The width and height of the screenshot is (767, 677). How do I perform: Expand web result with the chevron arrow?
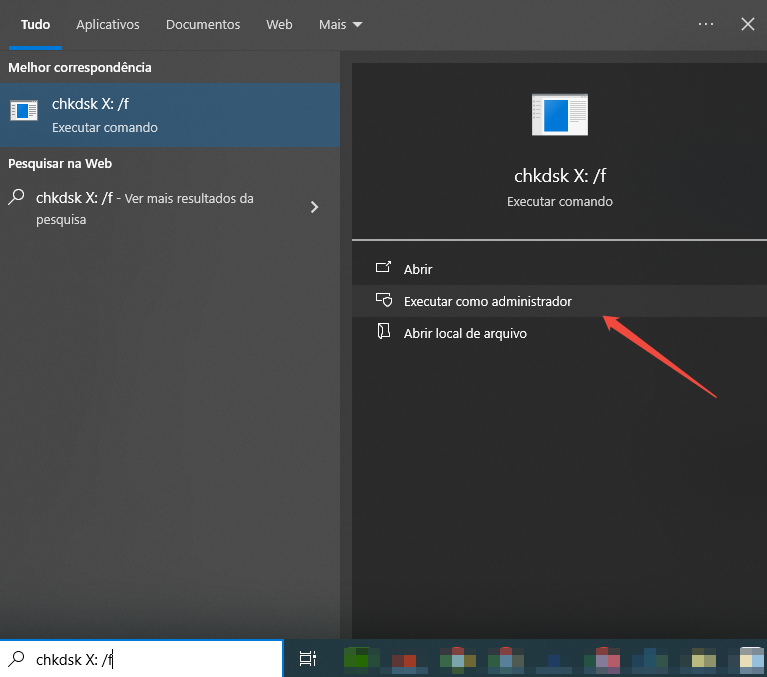(314, 207)
